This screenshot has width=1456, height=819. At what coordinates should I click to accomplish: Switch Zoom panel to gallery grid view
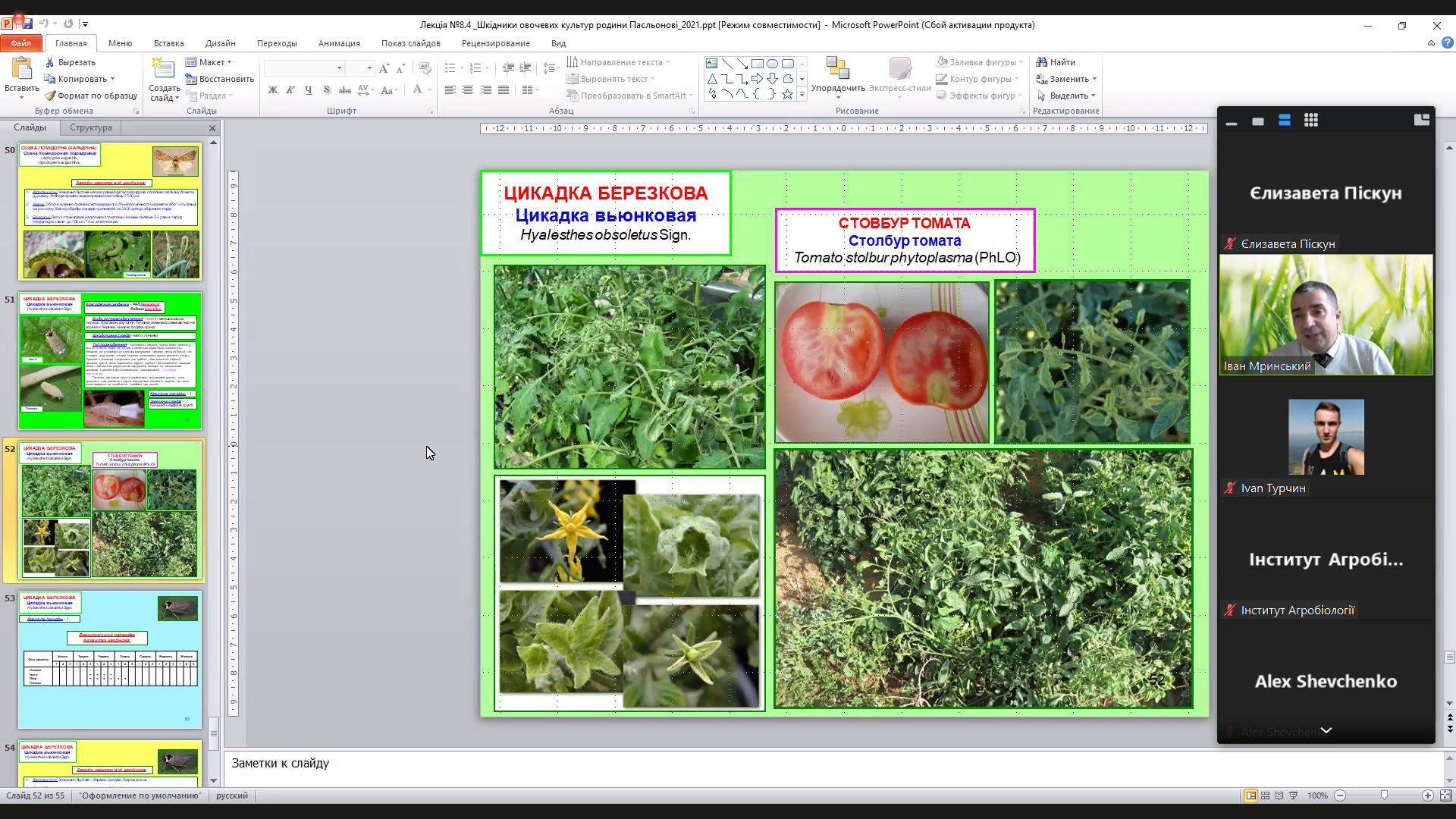click(x=1310, y=121)
